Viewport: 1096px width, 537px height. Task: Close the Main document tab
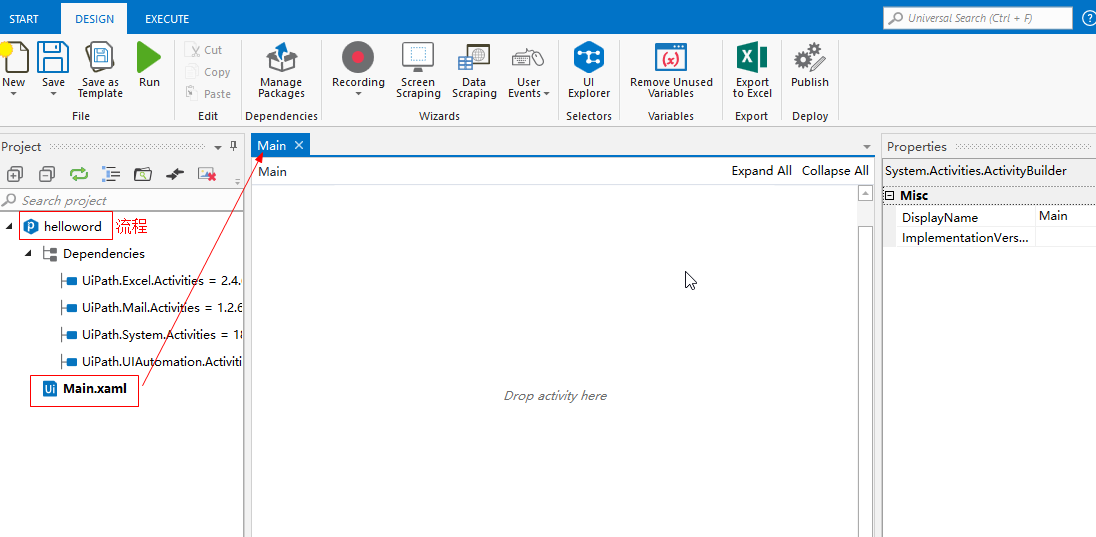click(x=299, y=145)
